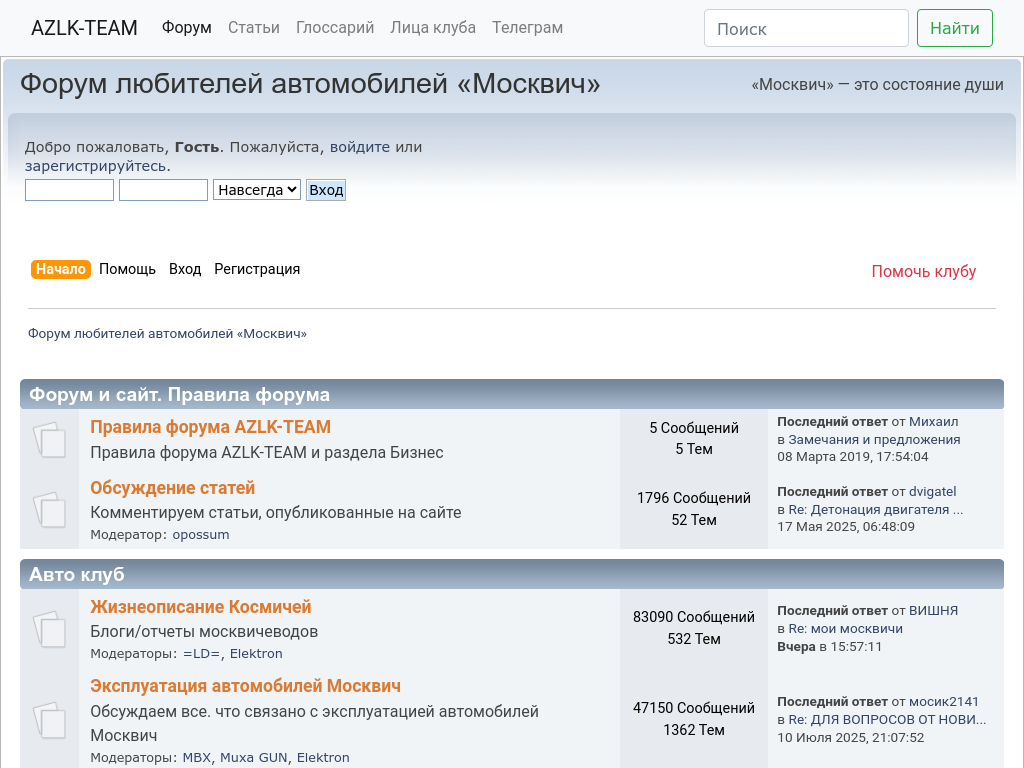This screenshot has width=1024, height=768.
Task: Click the Помочь клубу link
Action: pyautogui.click(x=923, y=272)
